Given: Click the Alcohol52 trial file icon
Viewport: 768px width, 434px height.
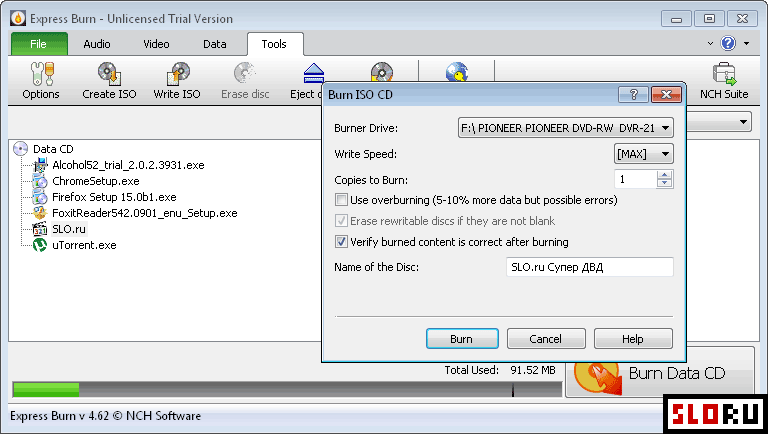Looking at the screenshot, I should 40,165.
